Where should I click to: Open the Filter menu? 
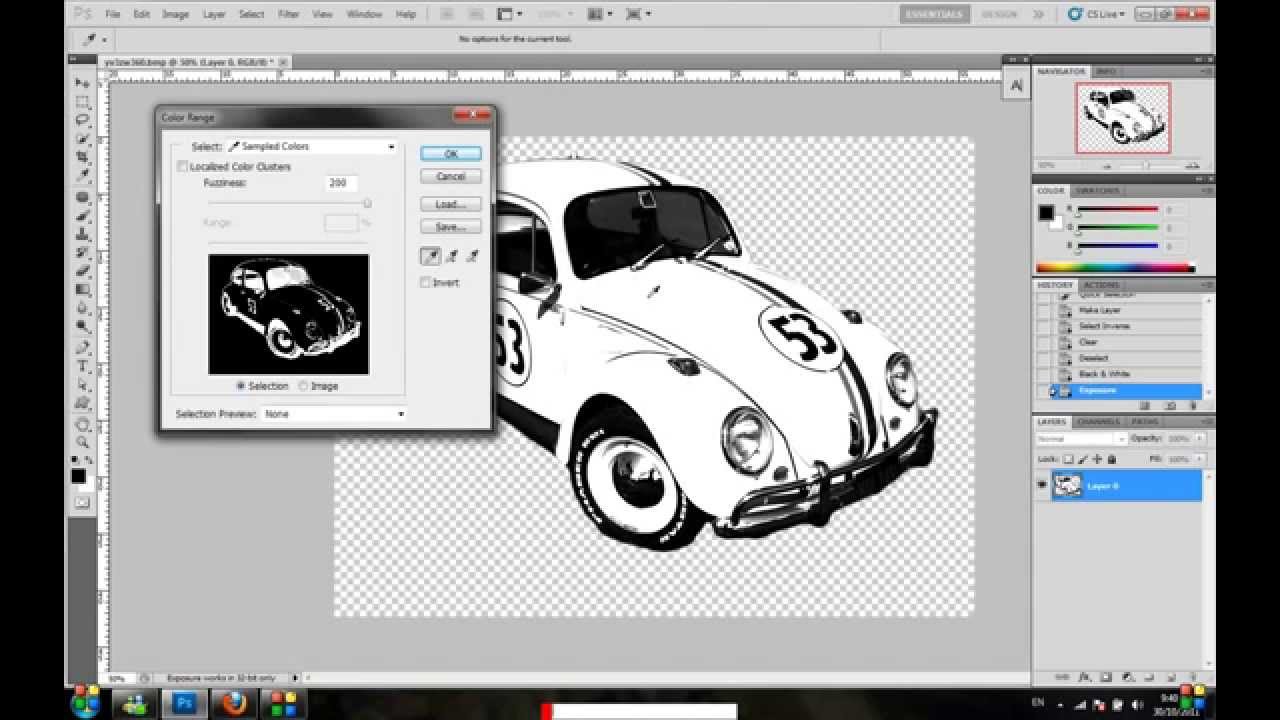click(x=289, y=15)
